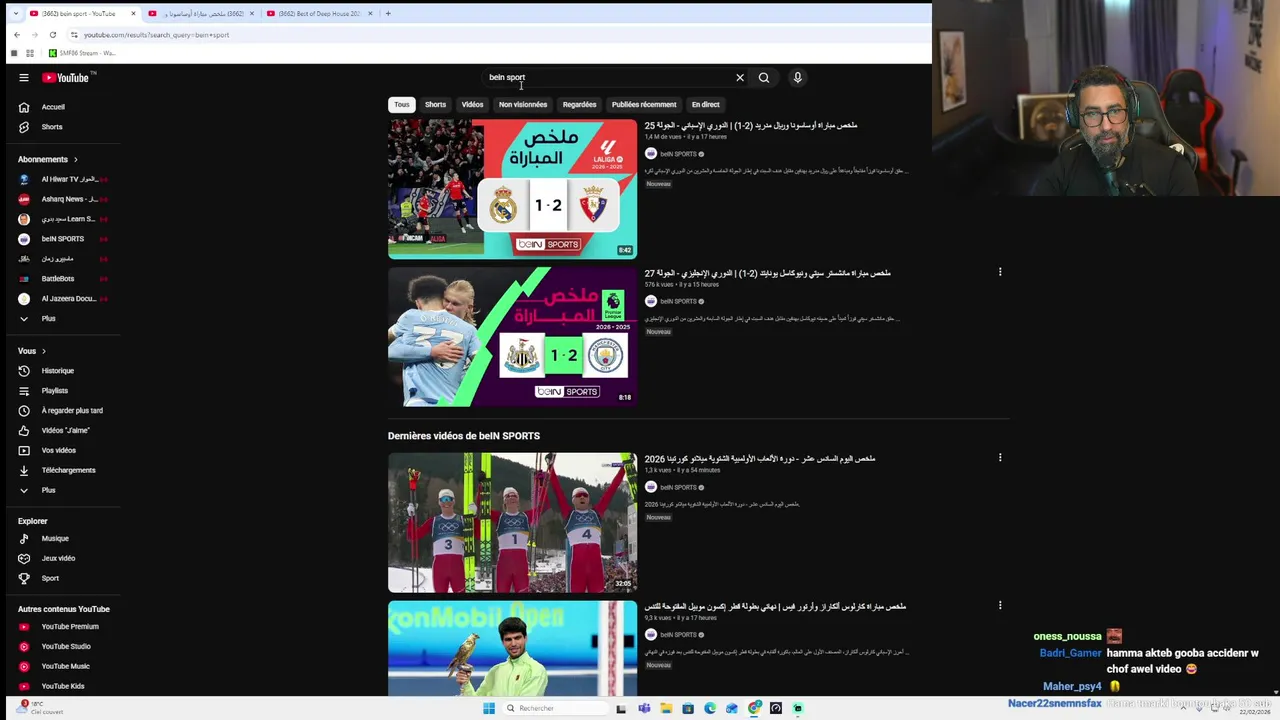Select the Tous filter chip
This screenshot has height=720, width=1280.
click(x=401, y=104)
